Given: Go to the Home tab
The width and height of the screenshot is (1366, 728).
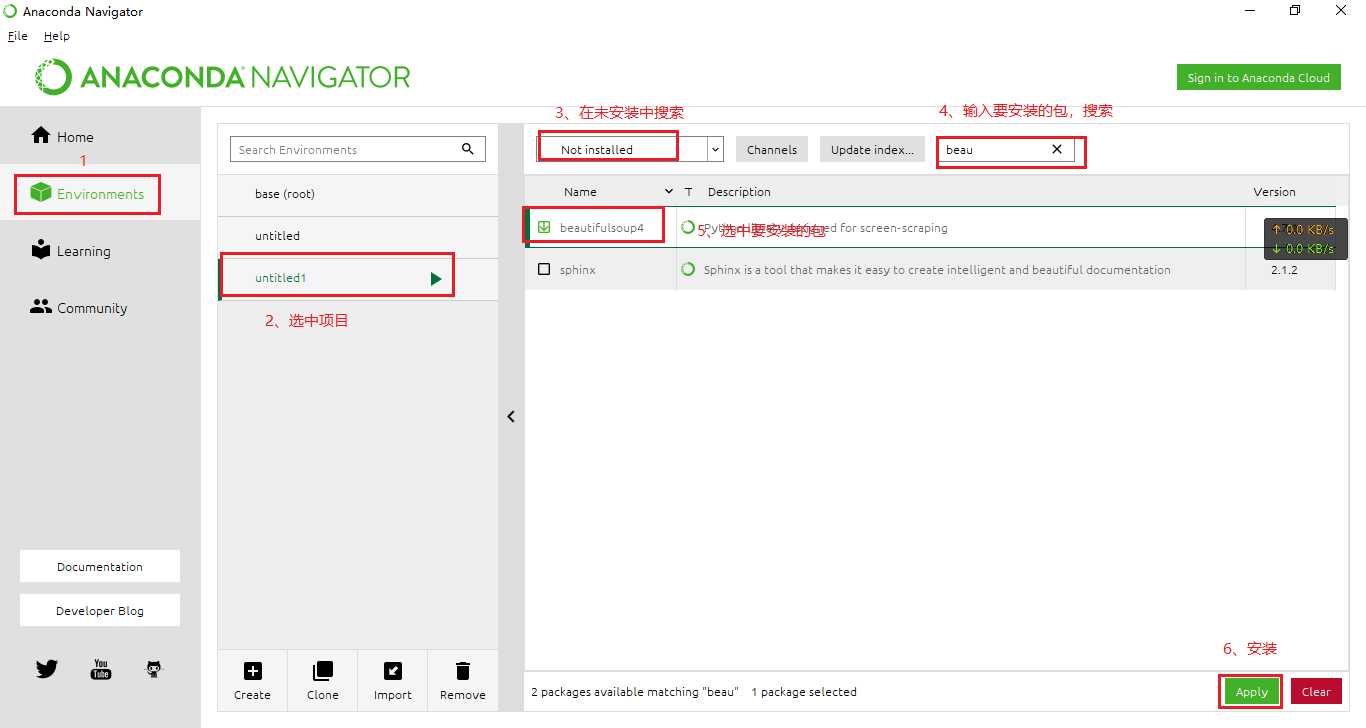Looking at the screenshot, I should click(100, 136).
